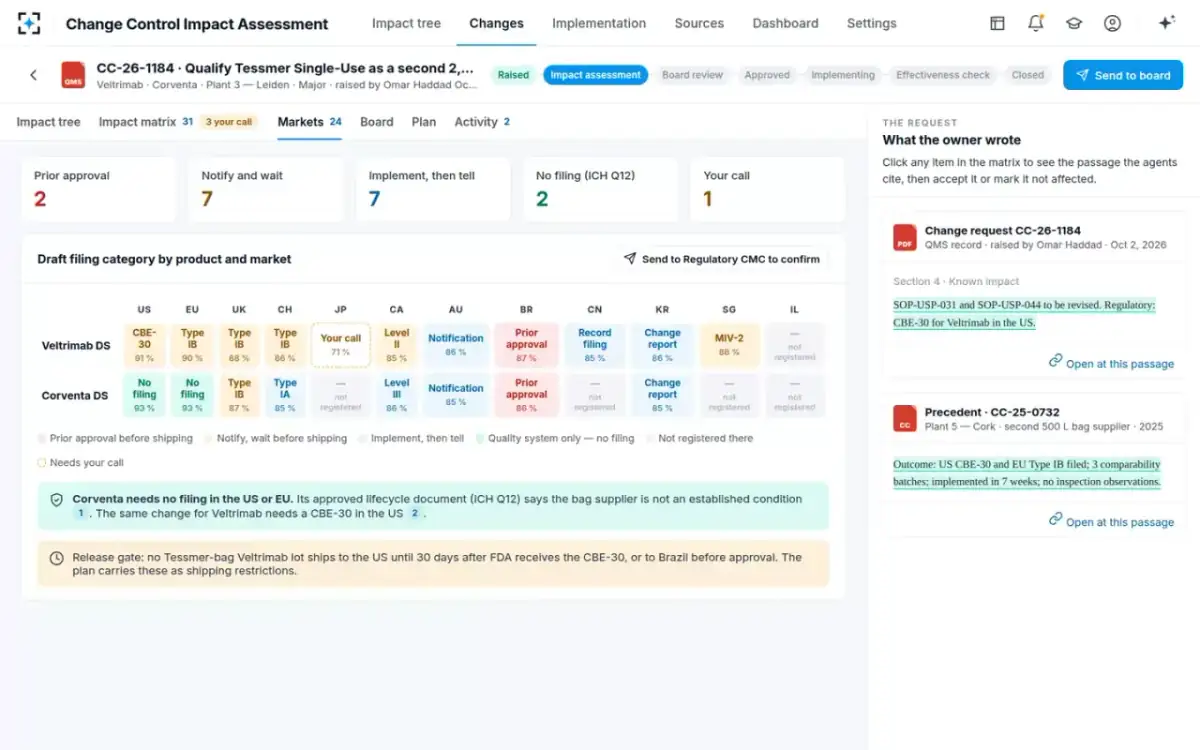Select the Closed stage pill
1200x750 pixels.
[x=1027, y=75]
